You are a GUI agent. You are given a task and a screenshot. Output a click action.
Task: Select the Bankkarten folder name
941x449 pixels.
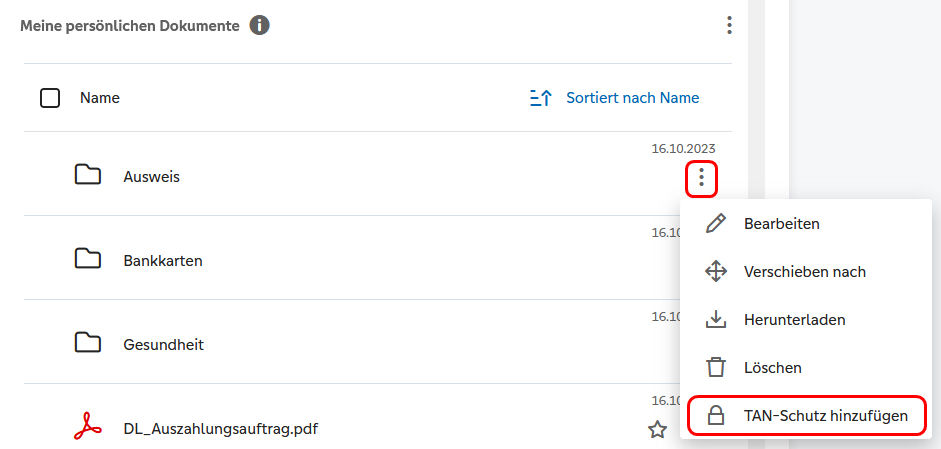click(x=163, y=261)
